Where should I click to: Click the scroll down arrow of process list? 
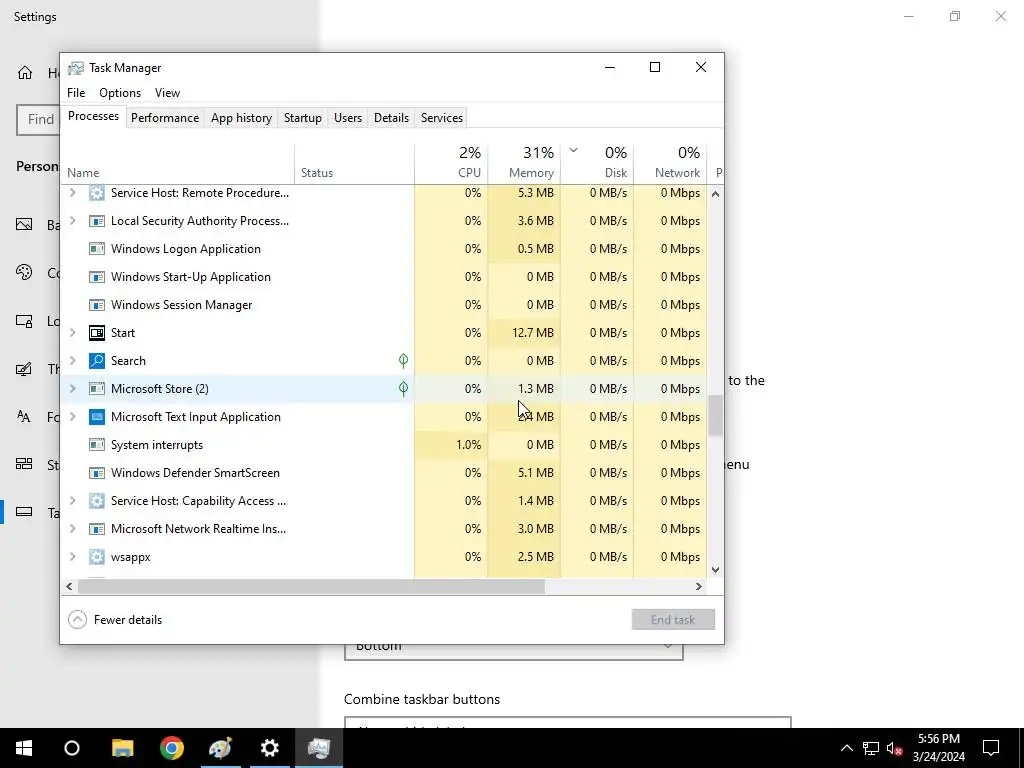716,569
